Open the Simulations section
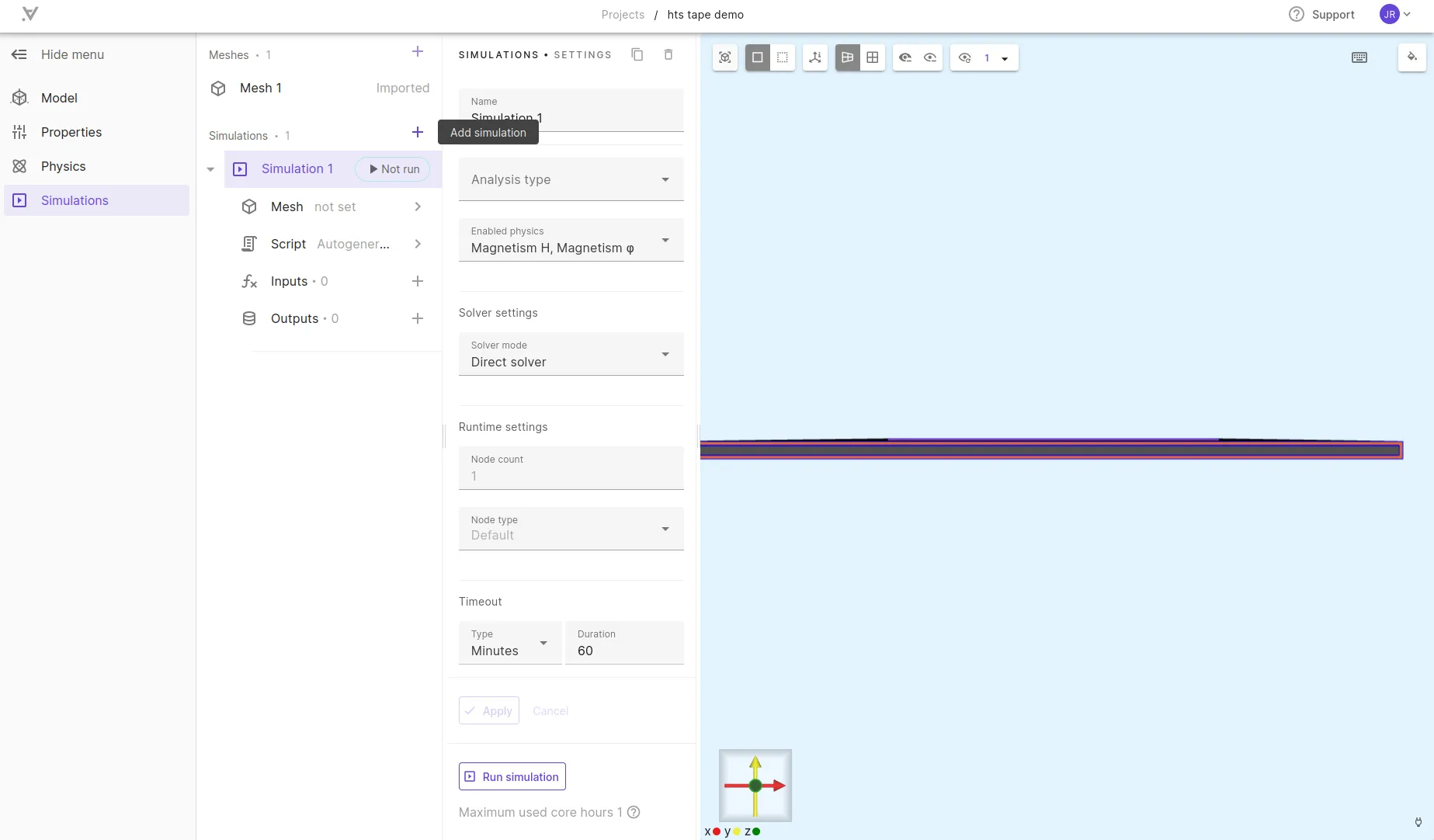The width and height of the screenshot is (1434, 840). pos(97,200)
